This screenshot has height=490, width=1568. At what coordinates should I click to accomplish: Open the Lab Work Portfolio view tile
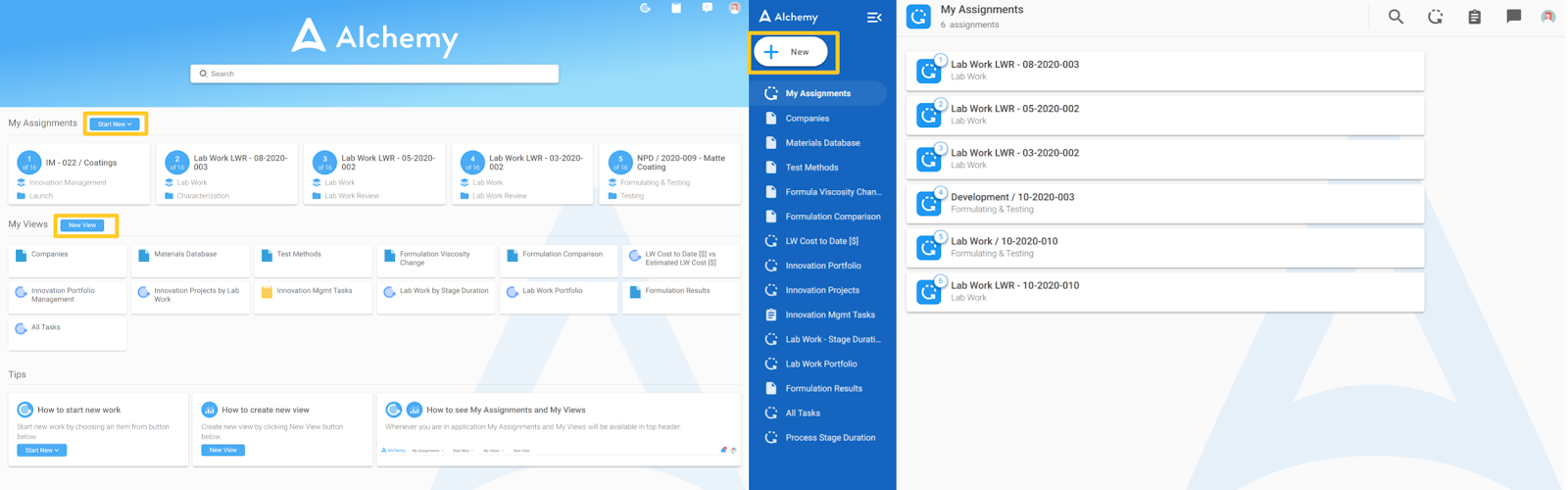559,298
